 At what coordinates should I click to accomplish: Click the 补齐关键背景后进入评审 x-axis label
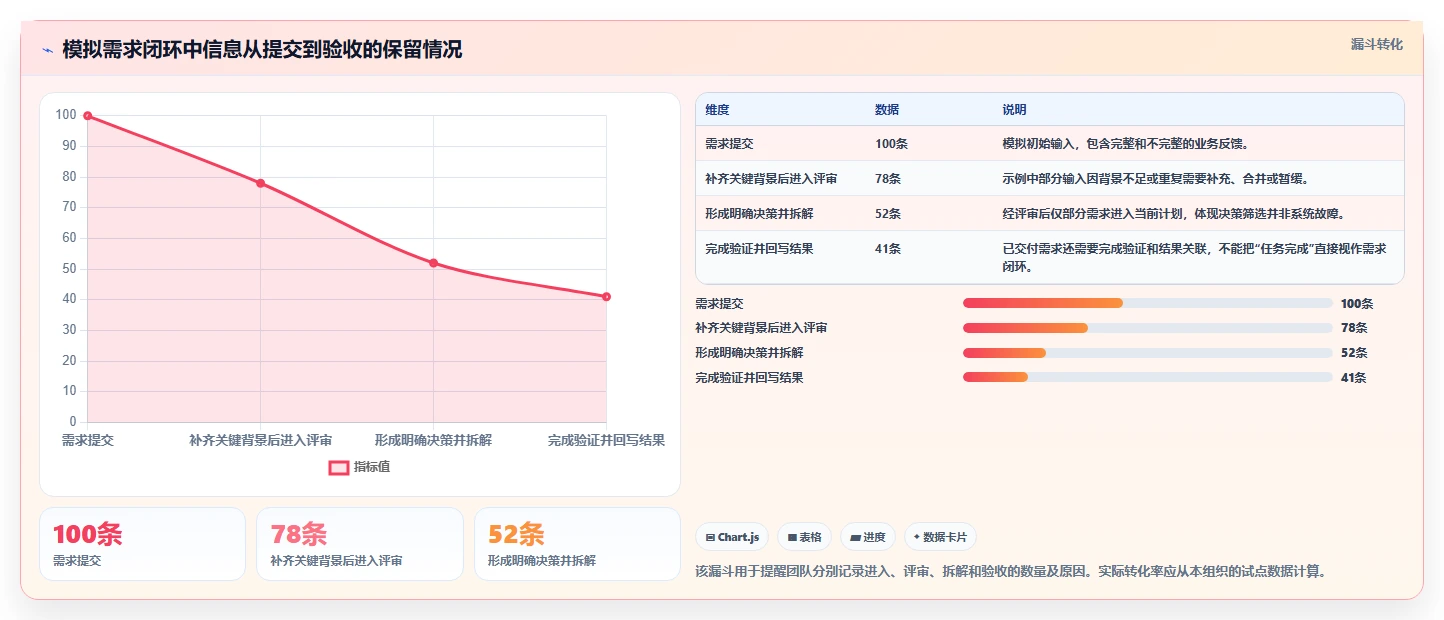[x=260, y=440]
